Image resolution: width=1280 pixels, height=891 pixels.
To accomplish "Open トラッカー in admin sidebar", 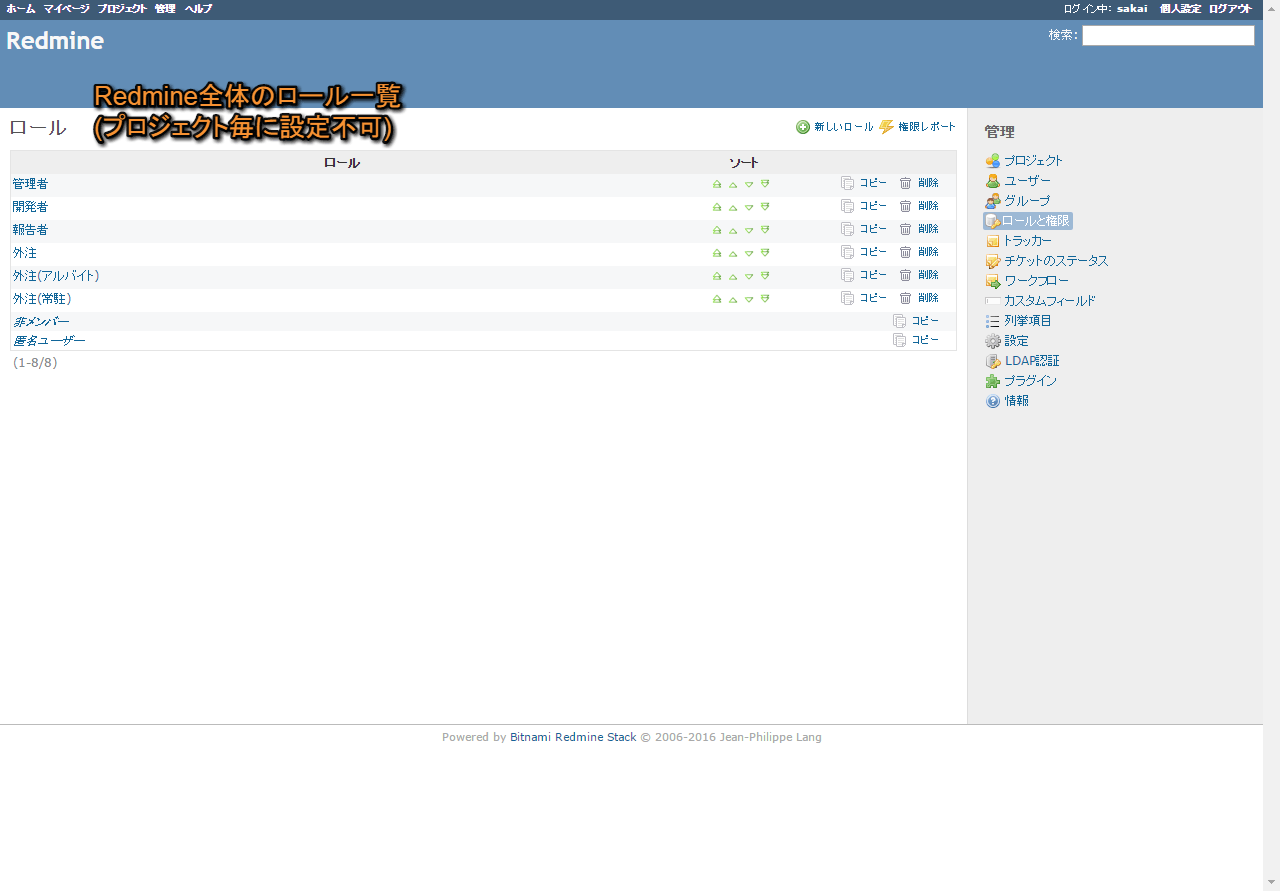I will (1019, 241).
